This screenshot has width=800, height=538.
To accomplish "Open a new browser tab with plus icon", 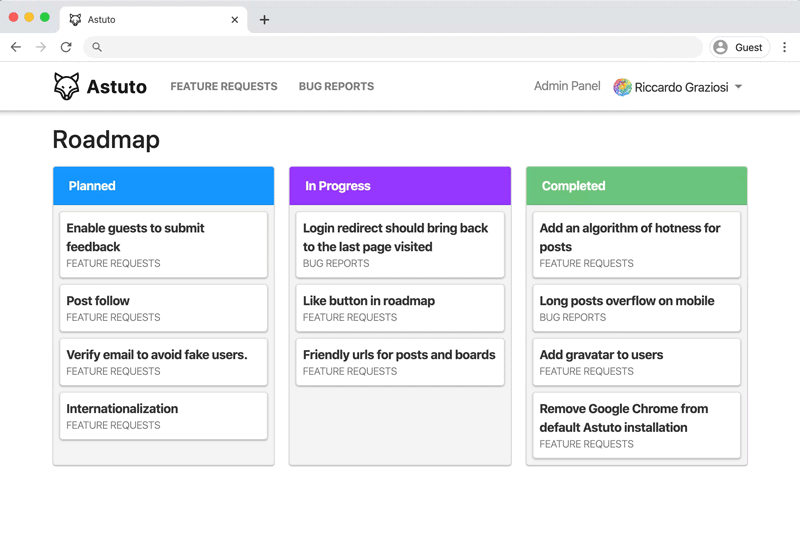I will (x=264, y=20).
